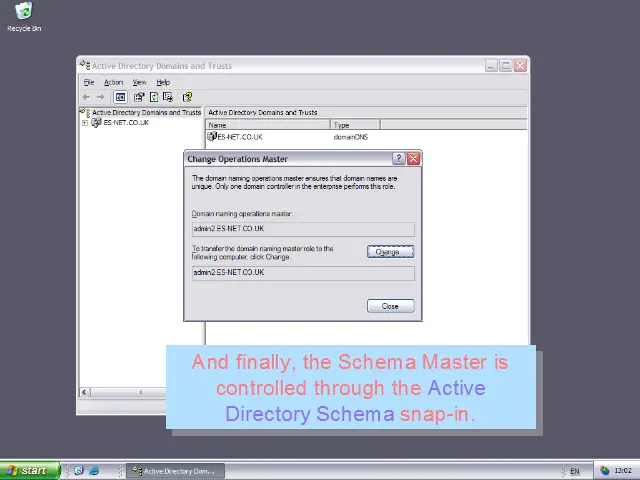This screenshot has height=480, width=640.
Task: Click the domainDNS type cell
Action: click(x=351, y=137)
